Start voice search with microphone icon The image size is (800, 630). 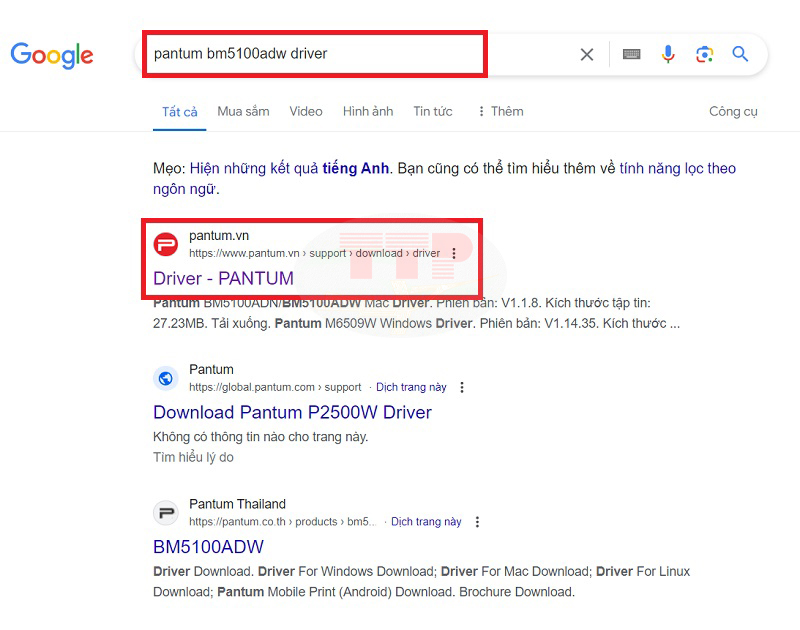coord(668,54)
